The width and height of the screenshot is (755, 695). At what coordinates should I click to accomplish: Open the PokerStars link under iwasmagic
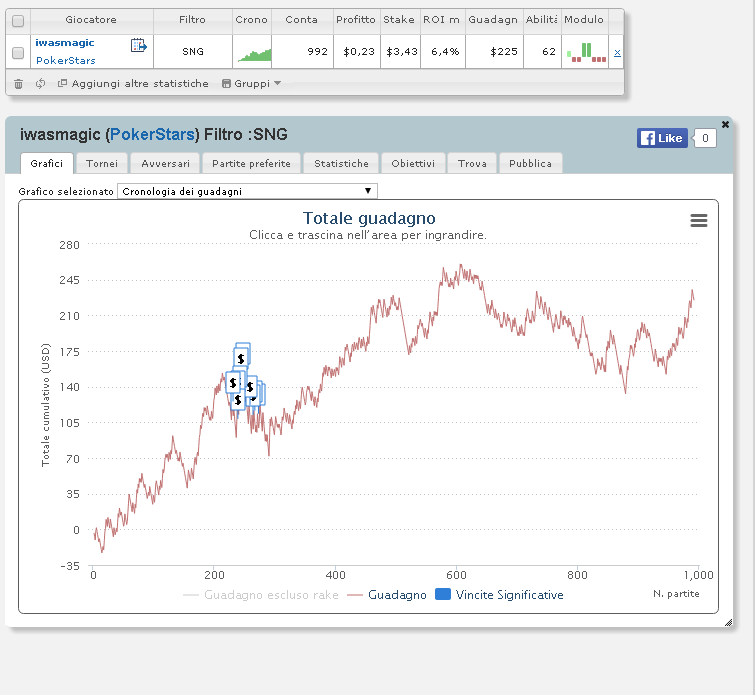[x=65, y=61]
